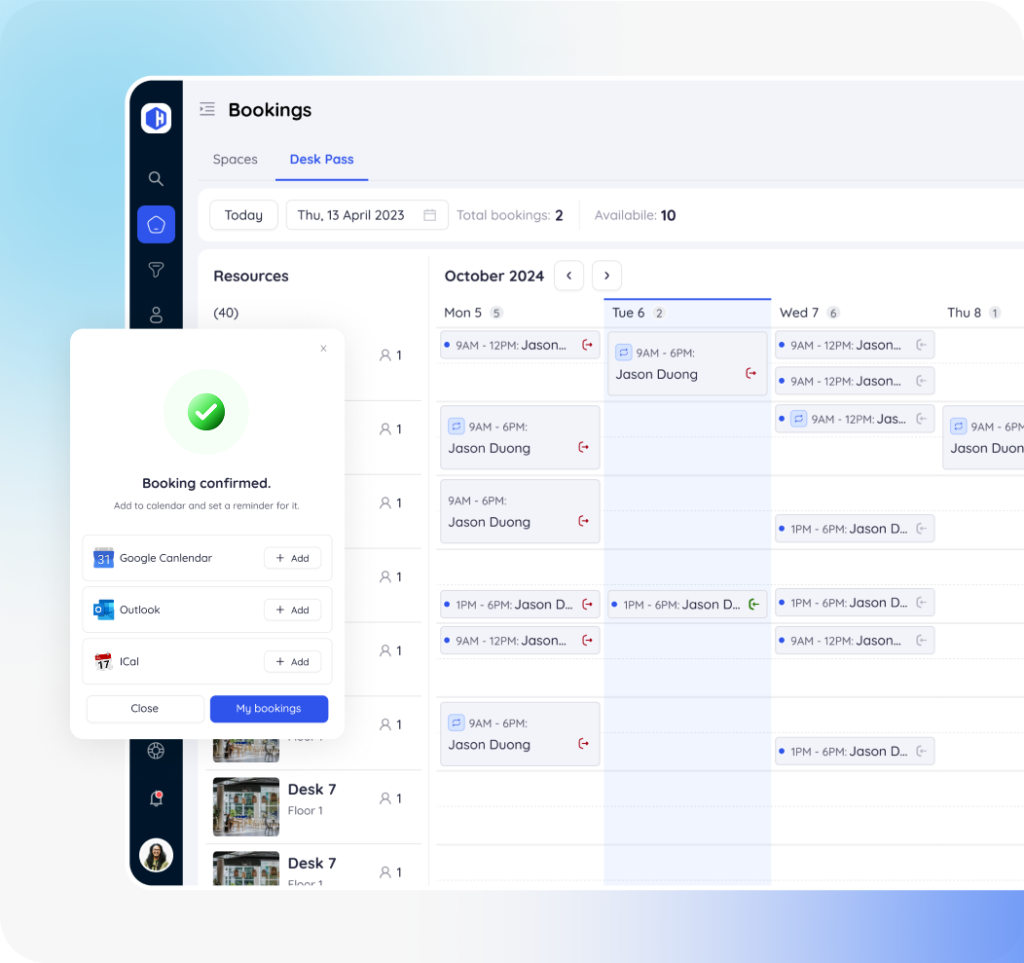Click the Close button in the dialog
The width and height of the screenshot is (1024, 963).
(144, 708)
